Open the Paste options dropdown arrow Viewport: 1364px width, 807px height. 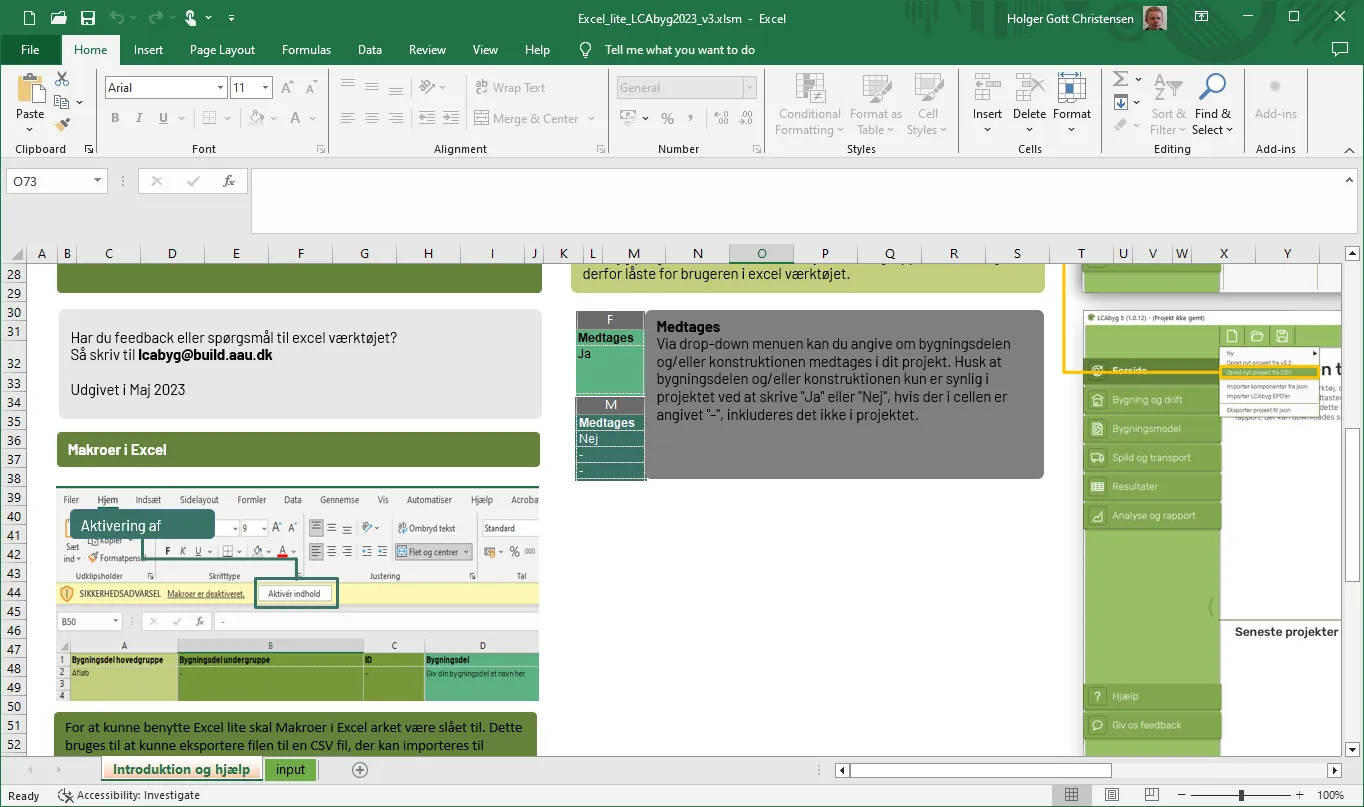(x=30, y=131)
